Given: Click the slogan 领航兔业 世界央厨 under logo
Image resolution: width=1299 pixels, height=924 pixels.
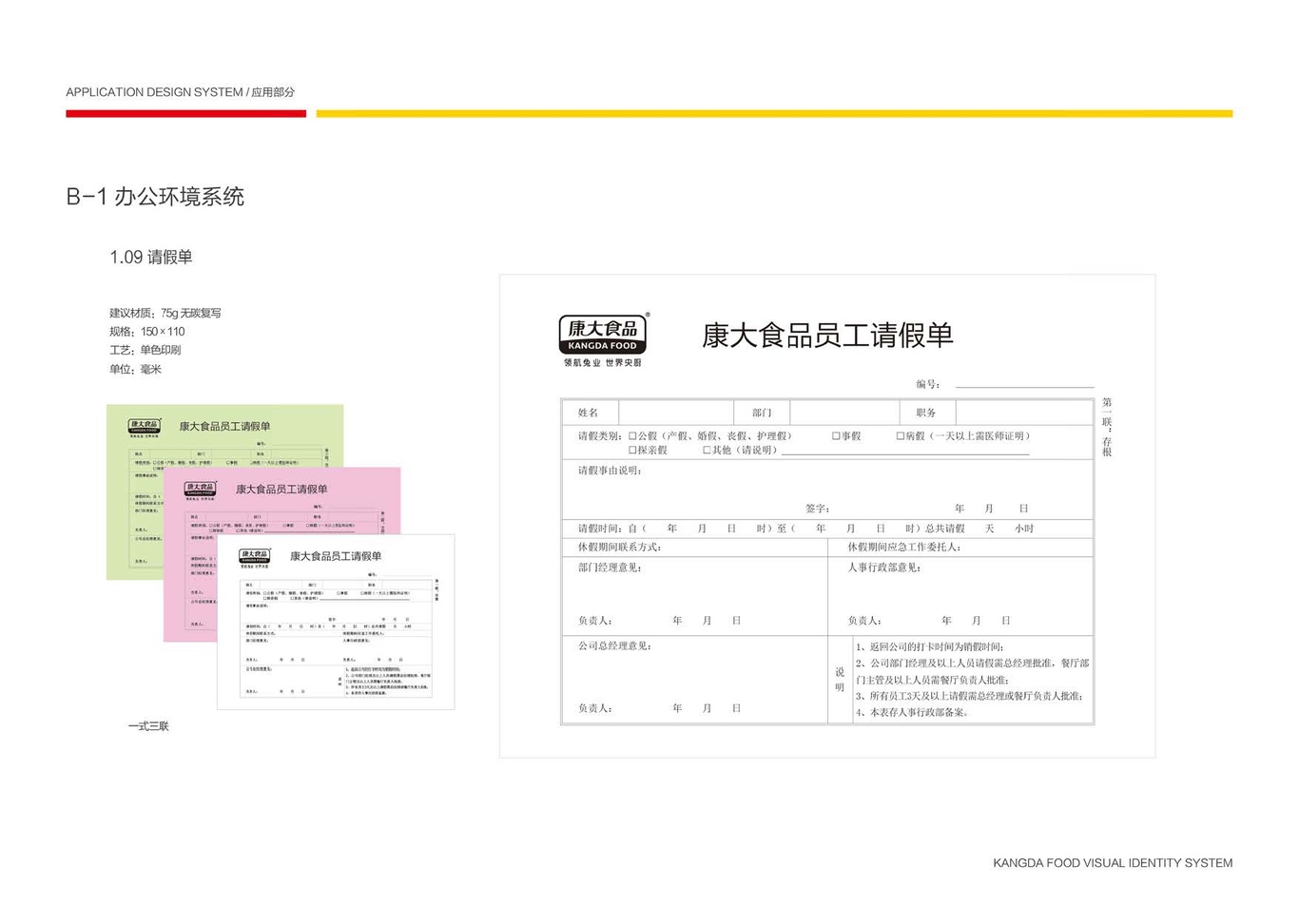Looking at the screenshot, I should click(603, 363).
